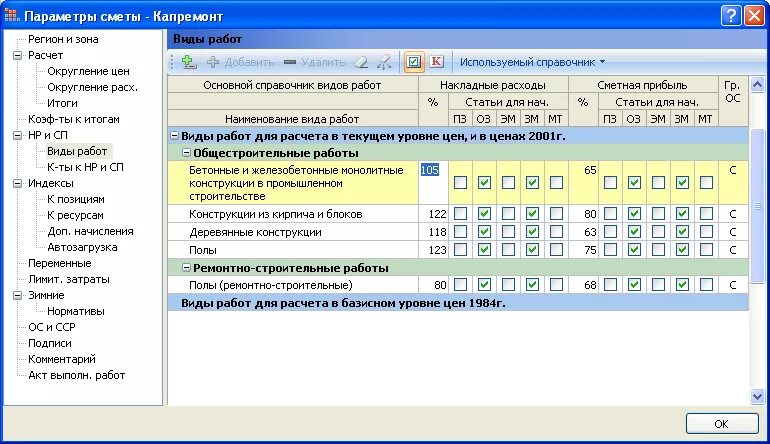This screenshot has width=770, height=444.
Task: Uncheck Накладные ЗМ for Полы row
Action: pos(532,250)
